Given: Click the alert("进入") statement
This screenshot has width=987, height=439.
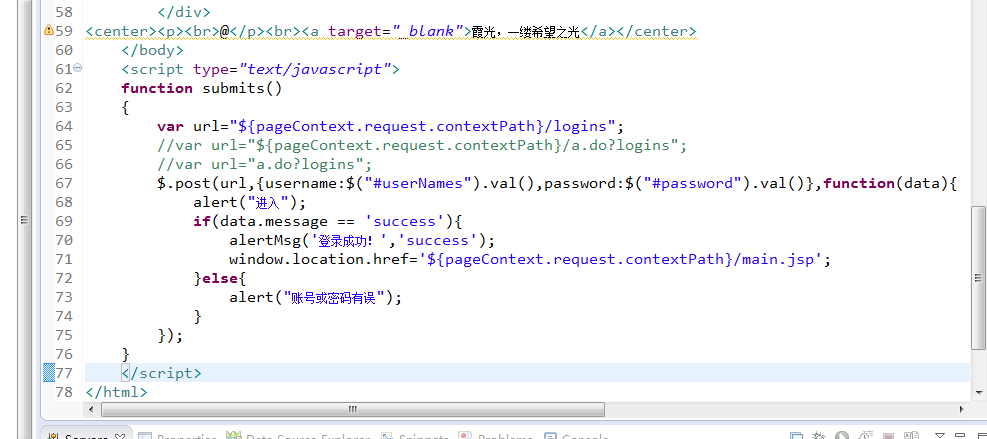Looking at the screenshot, I should tap(249, 202).
